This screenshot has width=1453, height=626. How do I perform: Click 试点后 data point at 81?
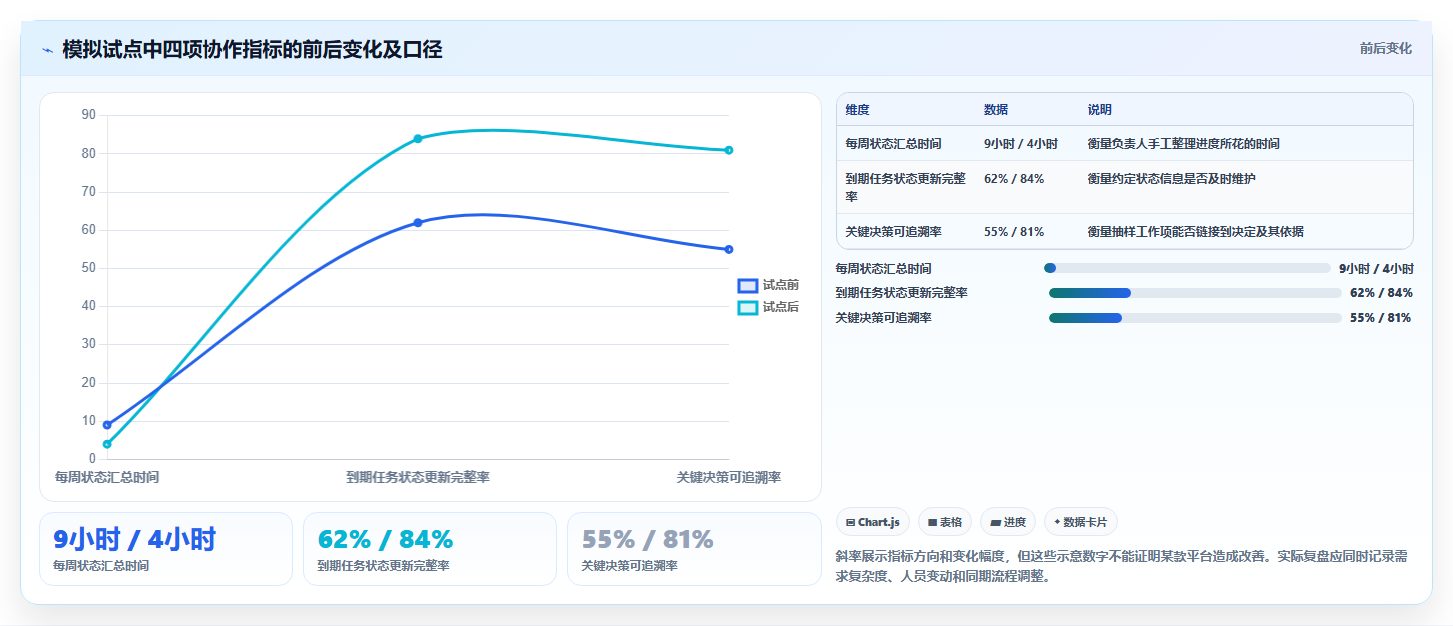coord(729,150)
